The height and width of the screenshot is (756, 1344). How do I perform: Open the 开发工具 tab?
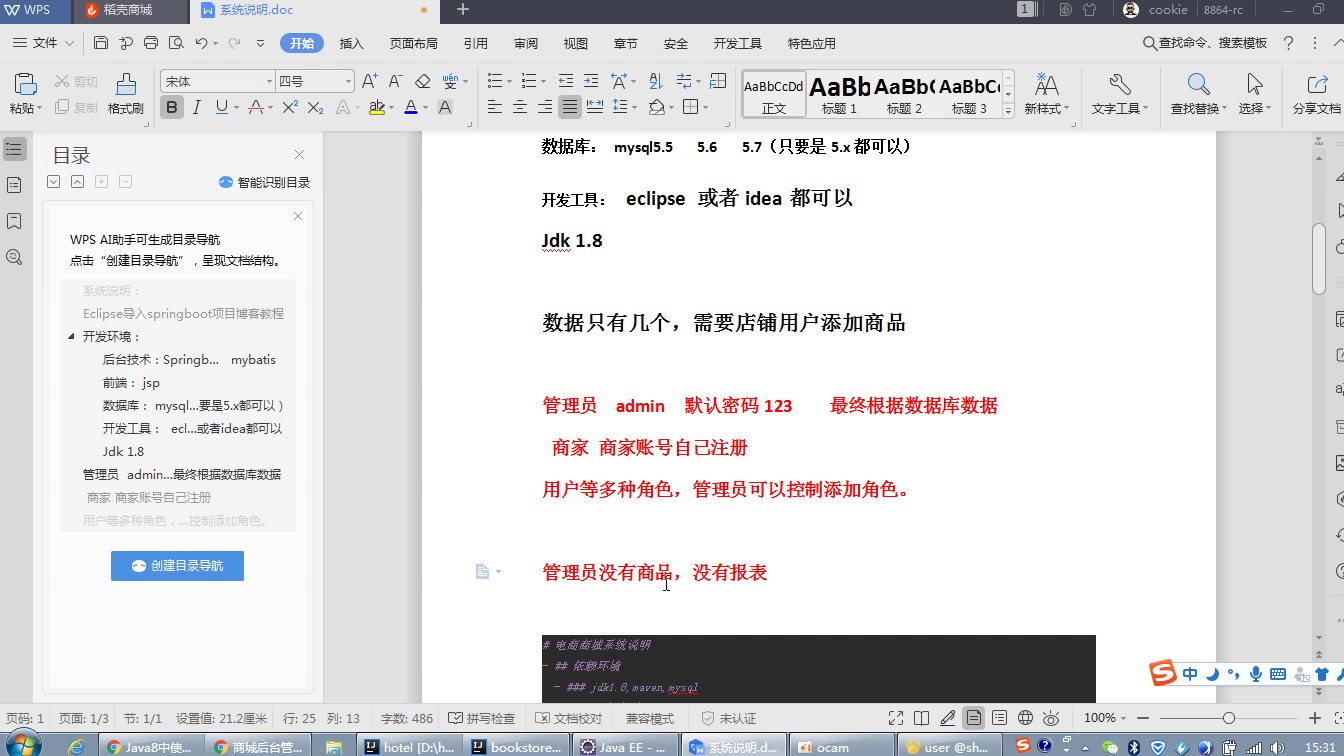point(738,43)
